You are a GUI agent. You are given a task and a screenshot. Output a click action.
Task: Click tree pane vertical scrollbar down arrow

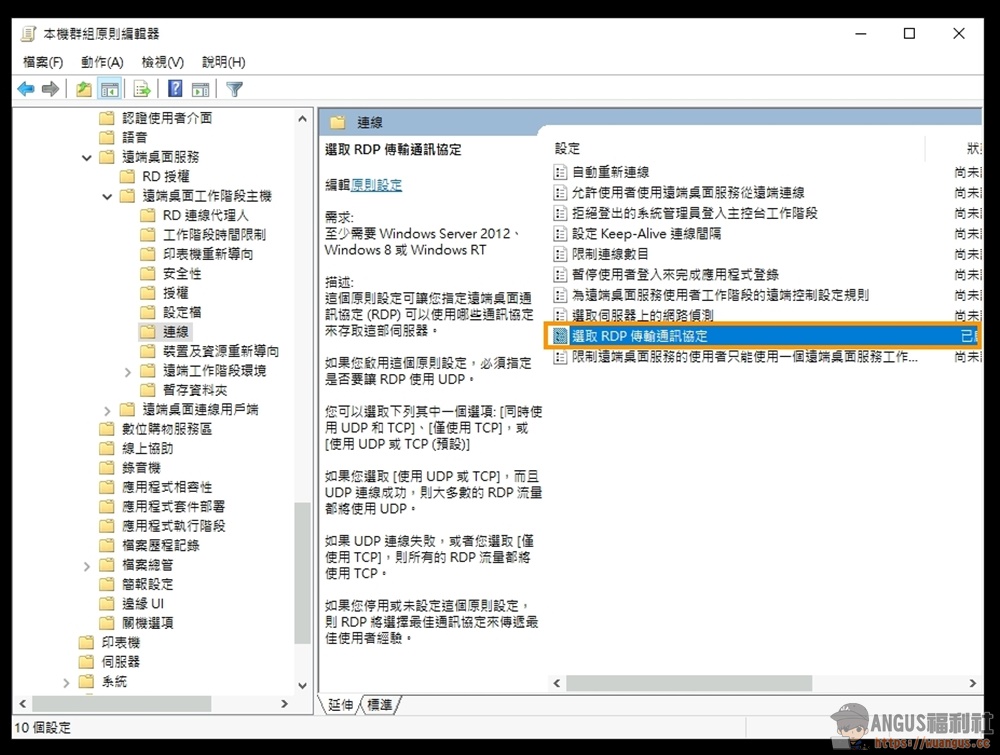pos(302,685)
